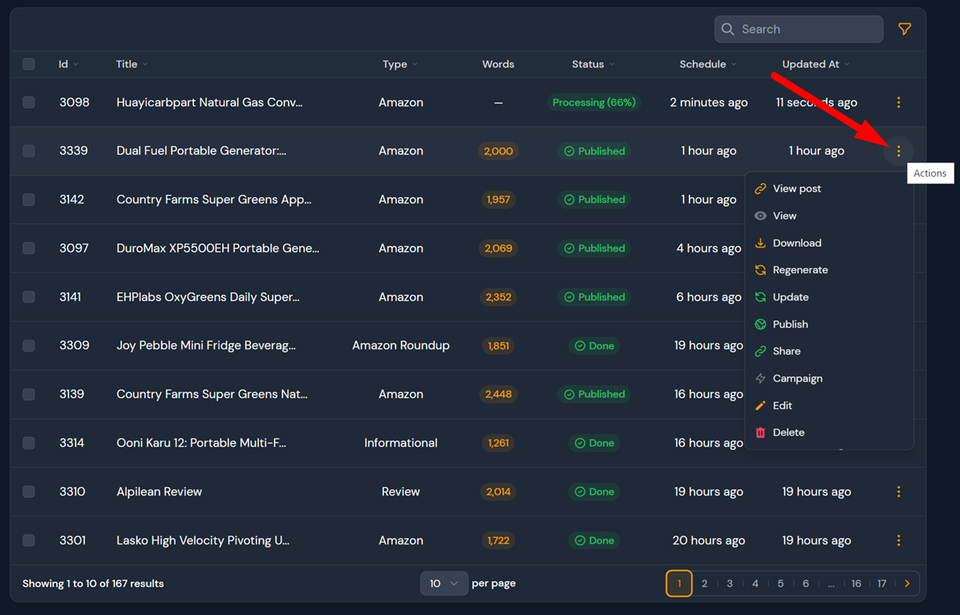Click the Search input field

click(798, 29)
